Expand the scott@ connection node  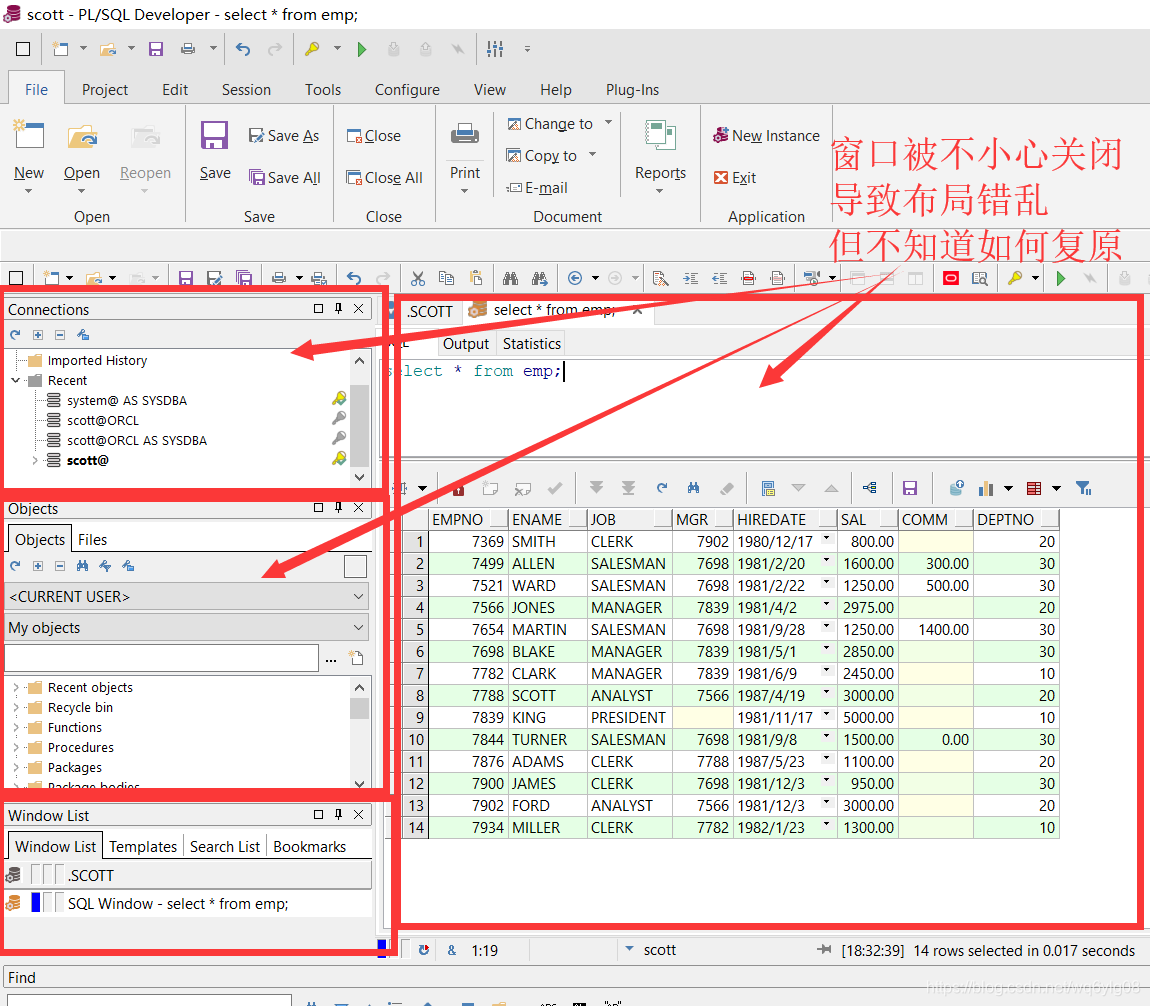click(x=34, y=460)
